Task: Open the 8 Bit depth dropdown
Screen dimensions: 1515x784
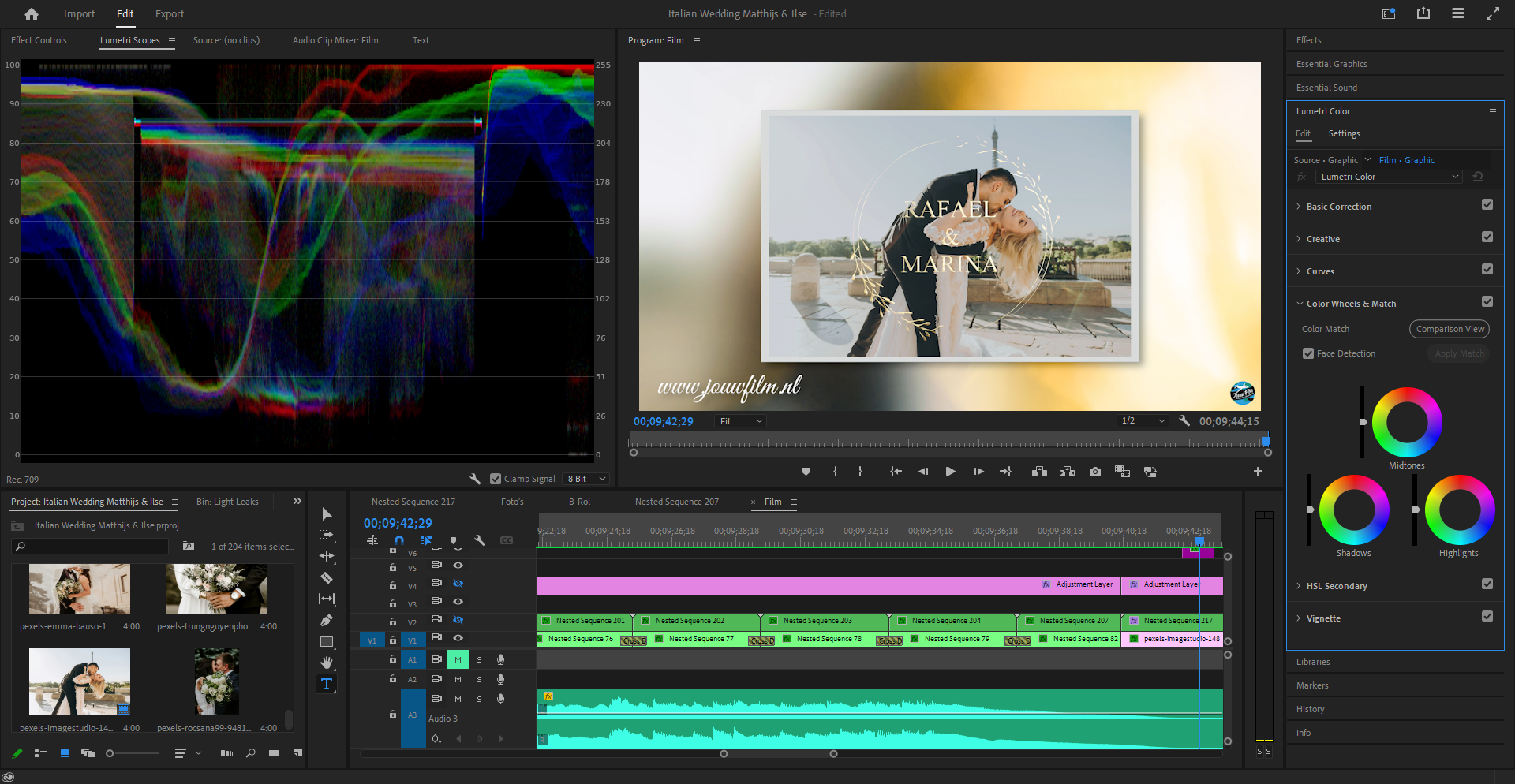Action: tap(586, 479)
